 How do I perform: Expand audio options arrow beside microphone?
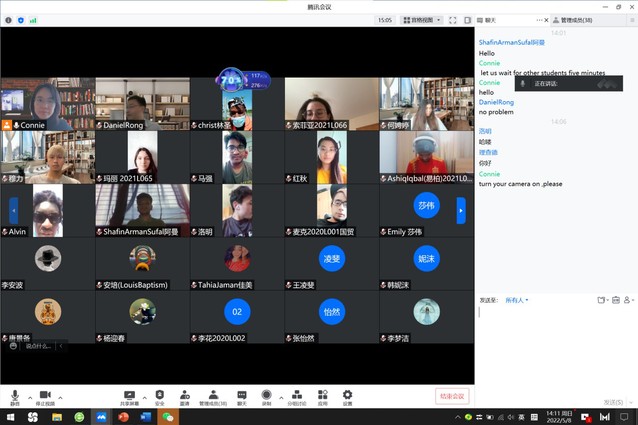pyautogui.click(x=28, y=395)
